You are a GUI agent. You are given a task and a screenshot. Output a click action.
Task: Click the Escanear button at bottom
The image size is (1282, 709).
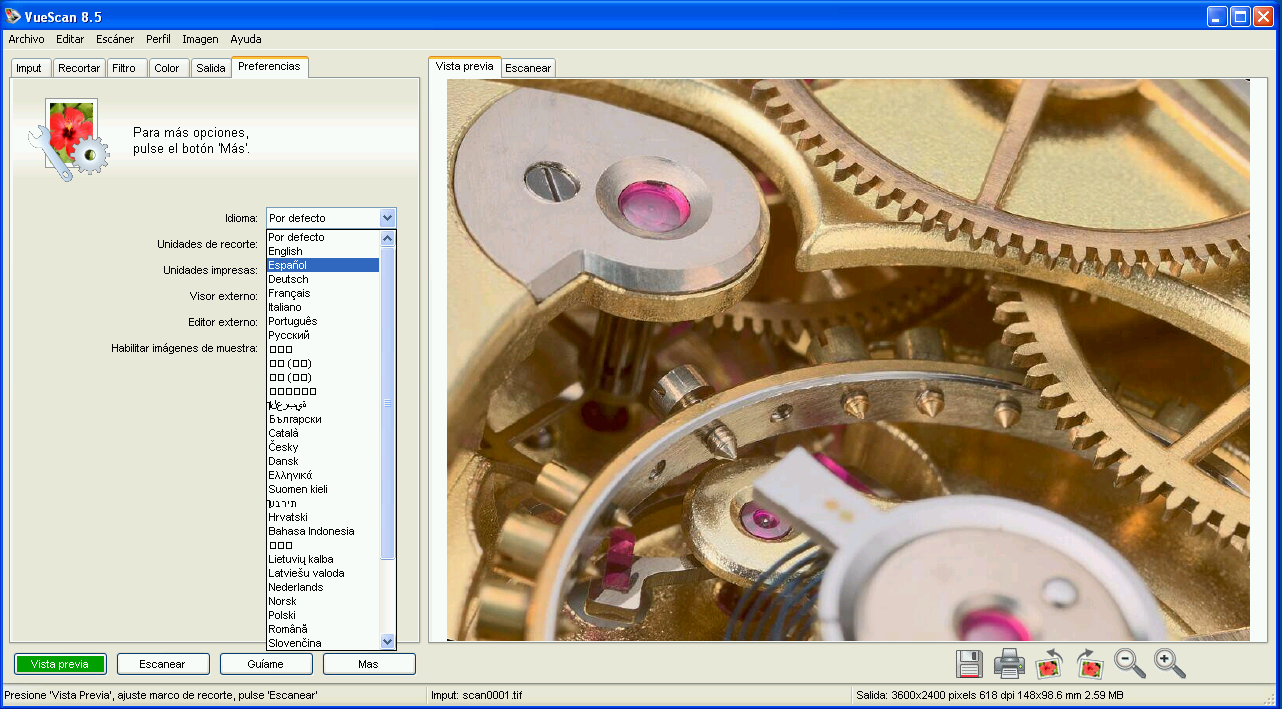[163, 664]
